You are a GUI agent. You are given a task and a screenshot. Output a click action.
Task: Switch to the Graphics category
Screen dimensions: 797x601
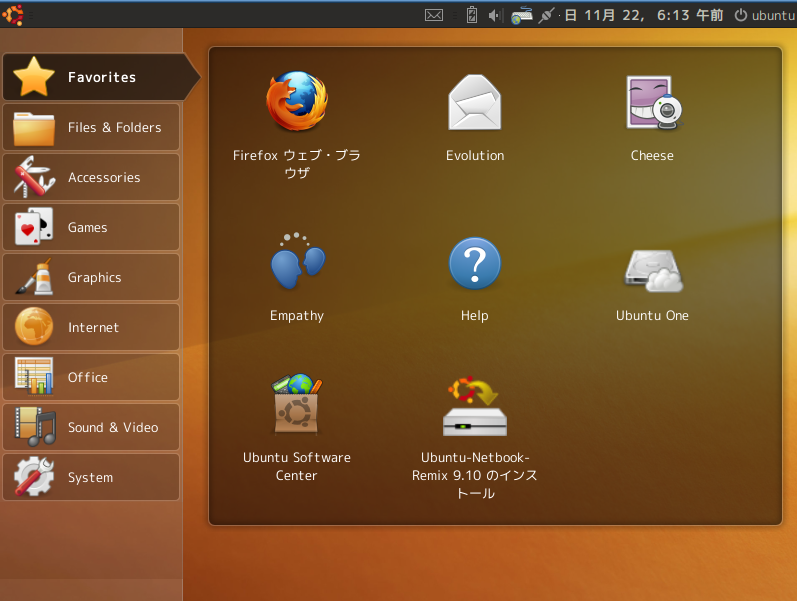(91, 277)
